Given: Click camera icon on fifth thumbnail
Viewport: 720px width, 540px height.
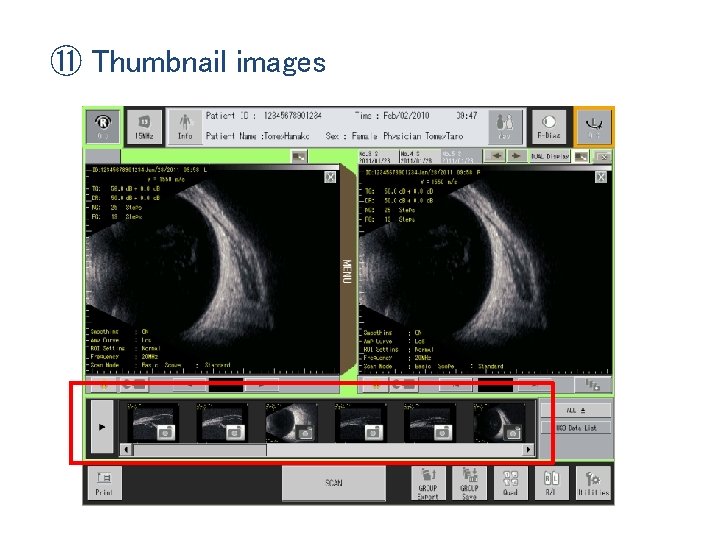Looking at the screenshot, I should click(443, 433).
